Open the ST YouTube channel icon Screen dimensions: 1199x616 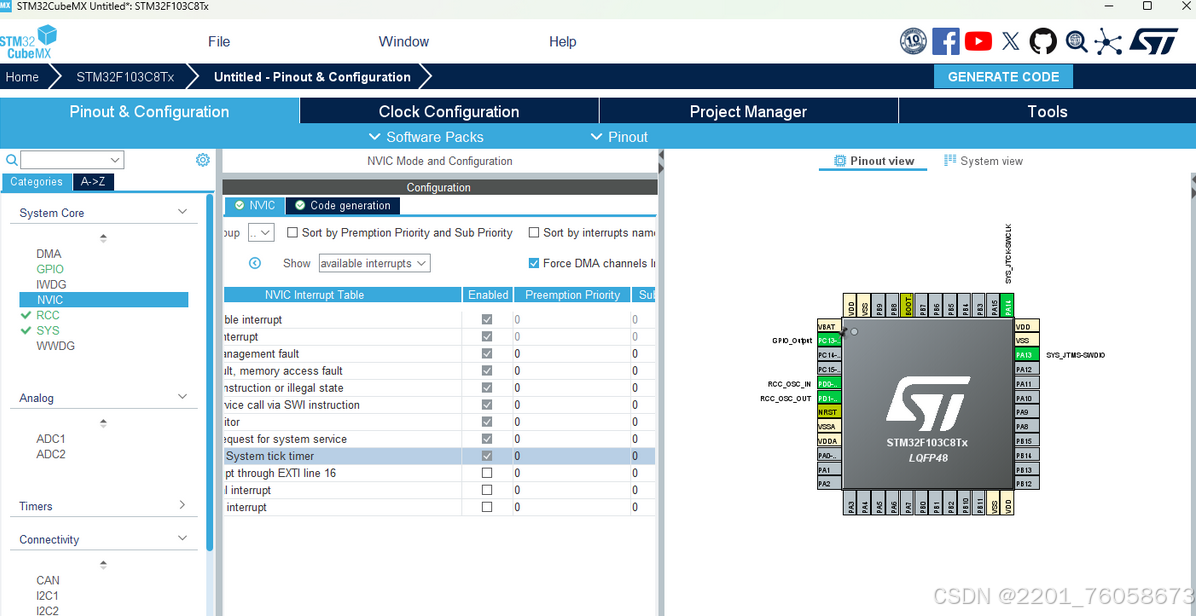coord(978,41)
